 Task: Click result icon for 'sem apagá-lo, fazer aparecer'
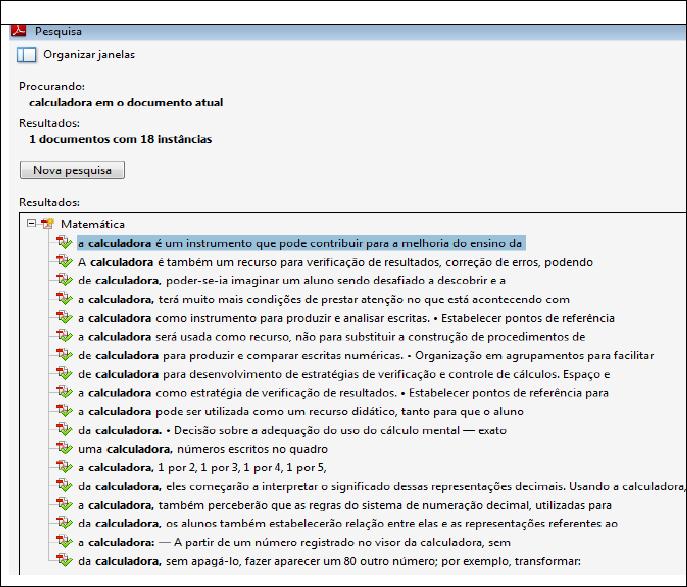point(64,560)
